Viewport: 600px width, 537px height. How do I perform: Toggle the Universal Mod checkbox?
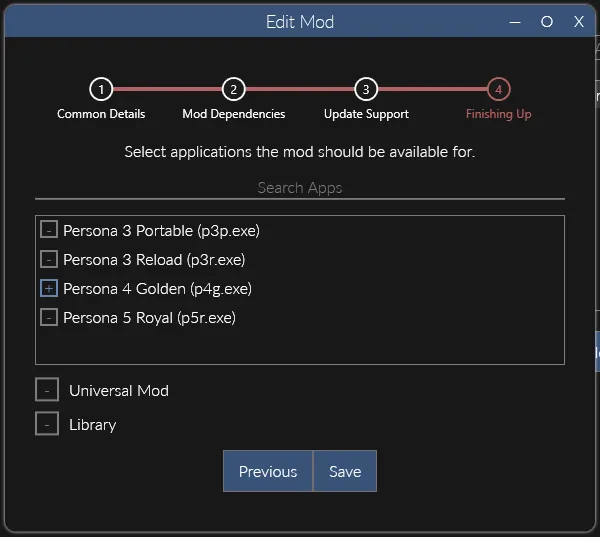47,390
